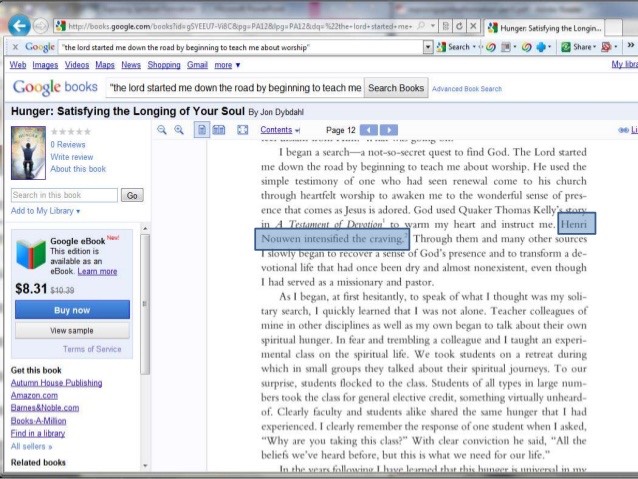Click the browser forward arrow button

[40, 26]
